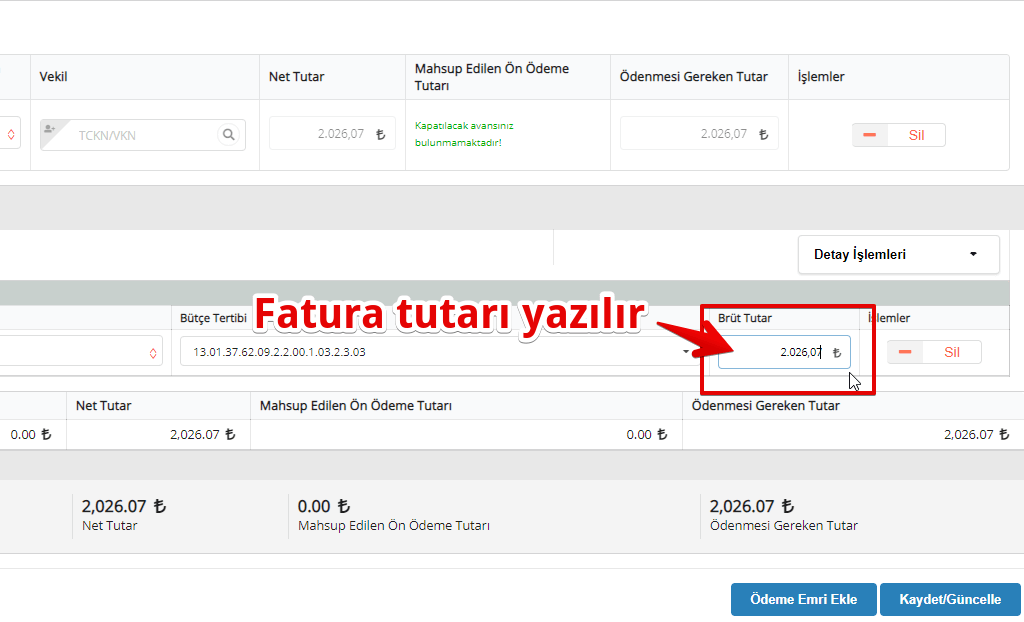Click the Ödenmesi Gereken Tutar field in top row

699,133
